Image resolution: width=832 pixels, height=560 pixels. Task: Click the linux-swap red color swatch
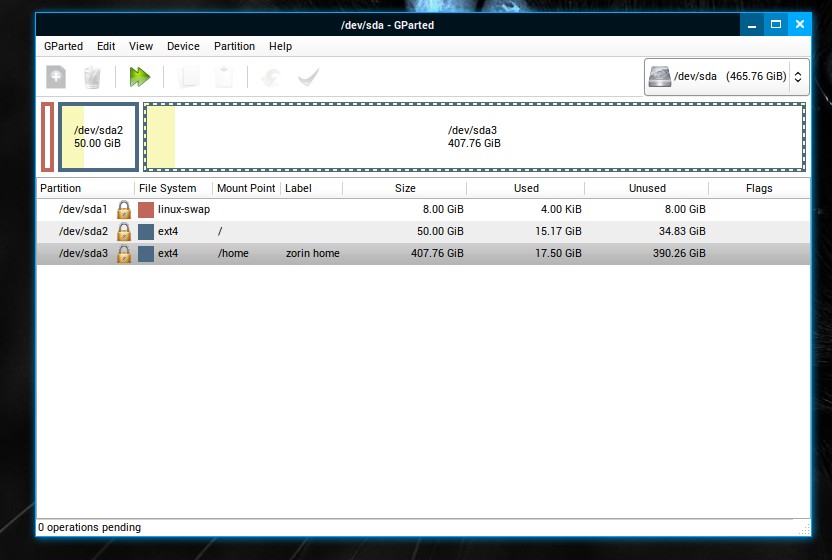click(x=146, y=210)
